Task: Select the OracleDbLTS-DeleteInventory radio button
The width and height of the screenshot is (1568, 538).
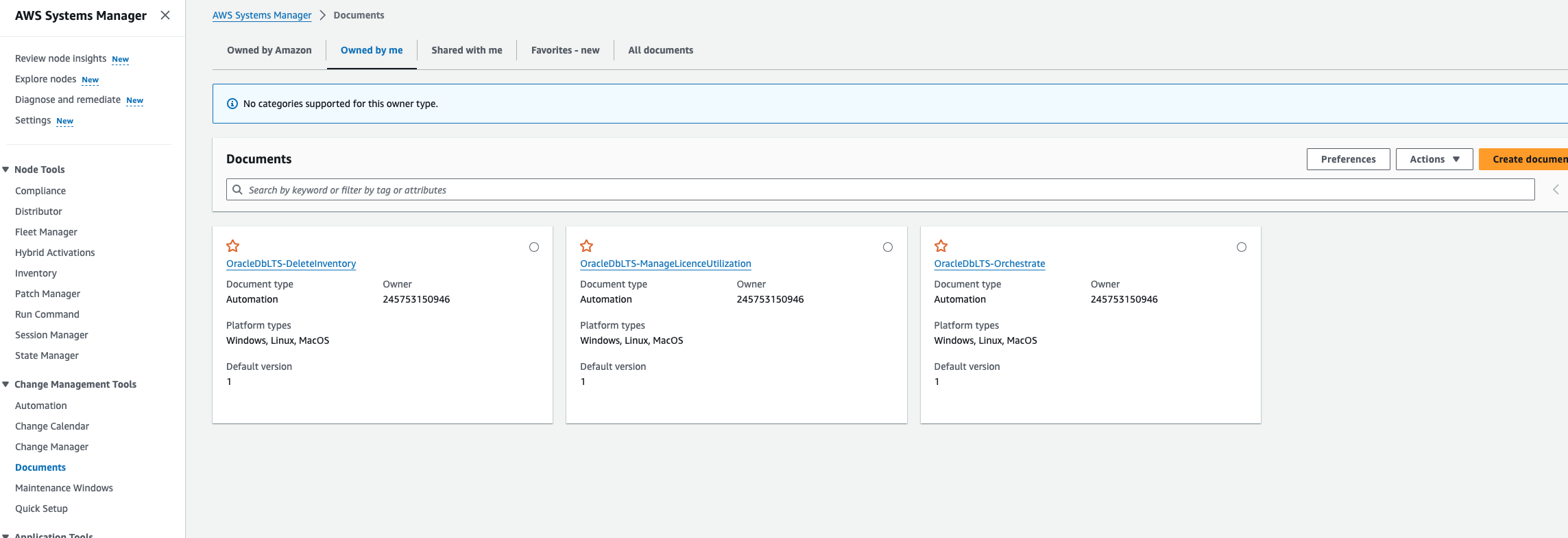Action: click(x=534, y=247)
